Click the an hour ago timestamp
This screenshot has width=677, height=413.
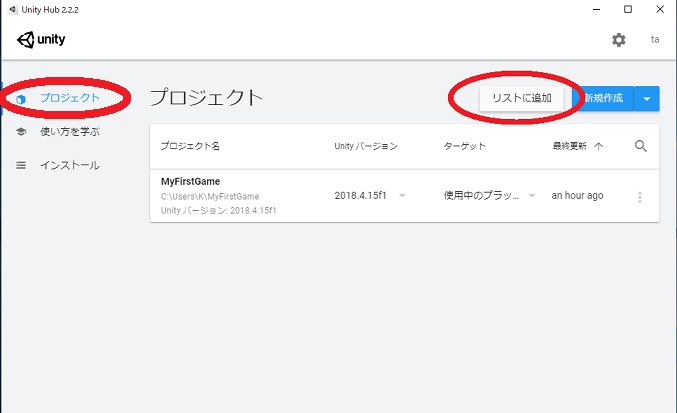(577, 195)
